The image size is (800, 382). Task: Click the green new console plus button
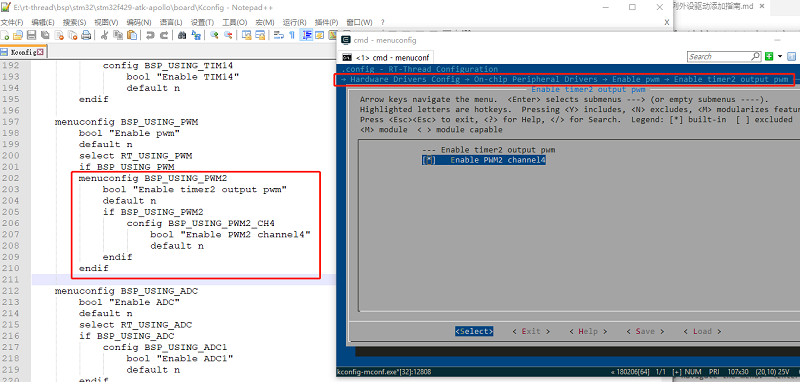[769, 57]
